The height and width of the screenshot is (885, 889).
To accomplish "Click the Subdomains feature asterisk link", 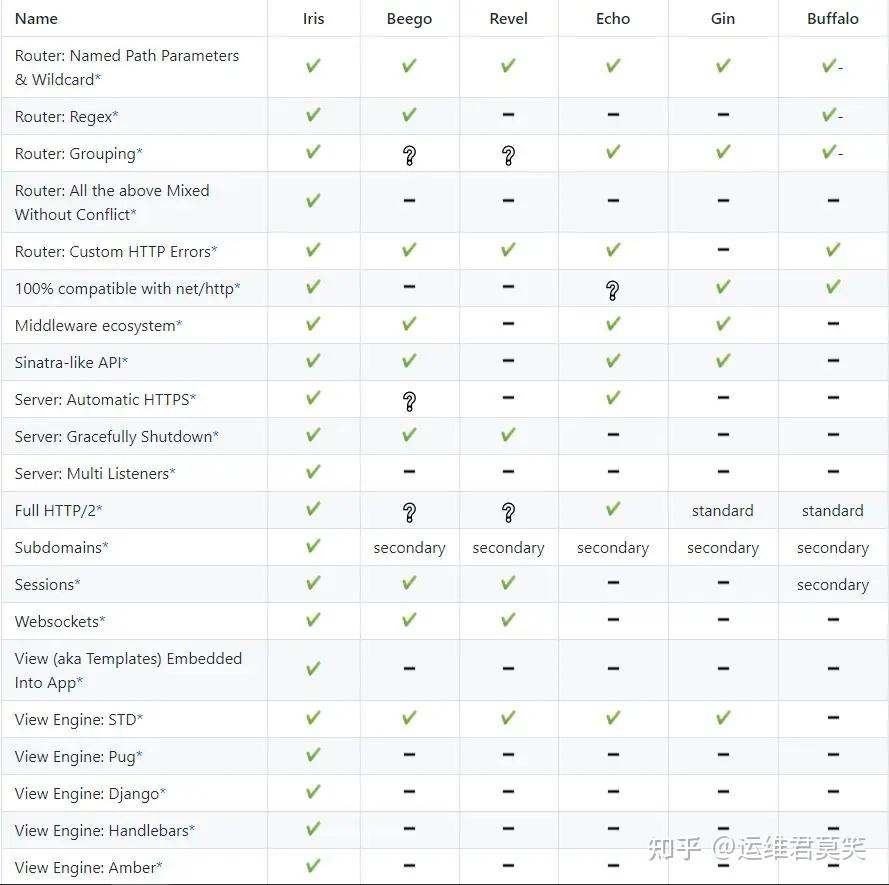I will pyautogui.click(x=105, y=547).
